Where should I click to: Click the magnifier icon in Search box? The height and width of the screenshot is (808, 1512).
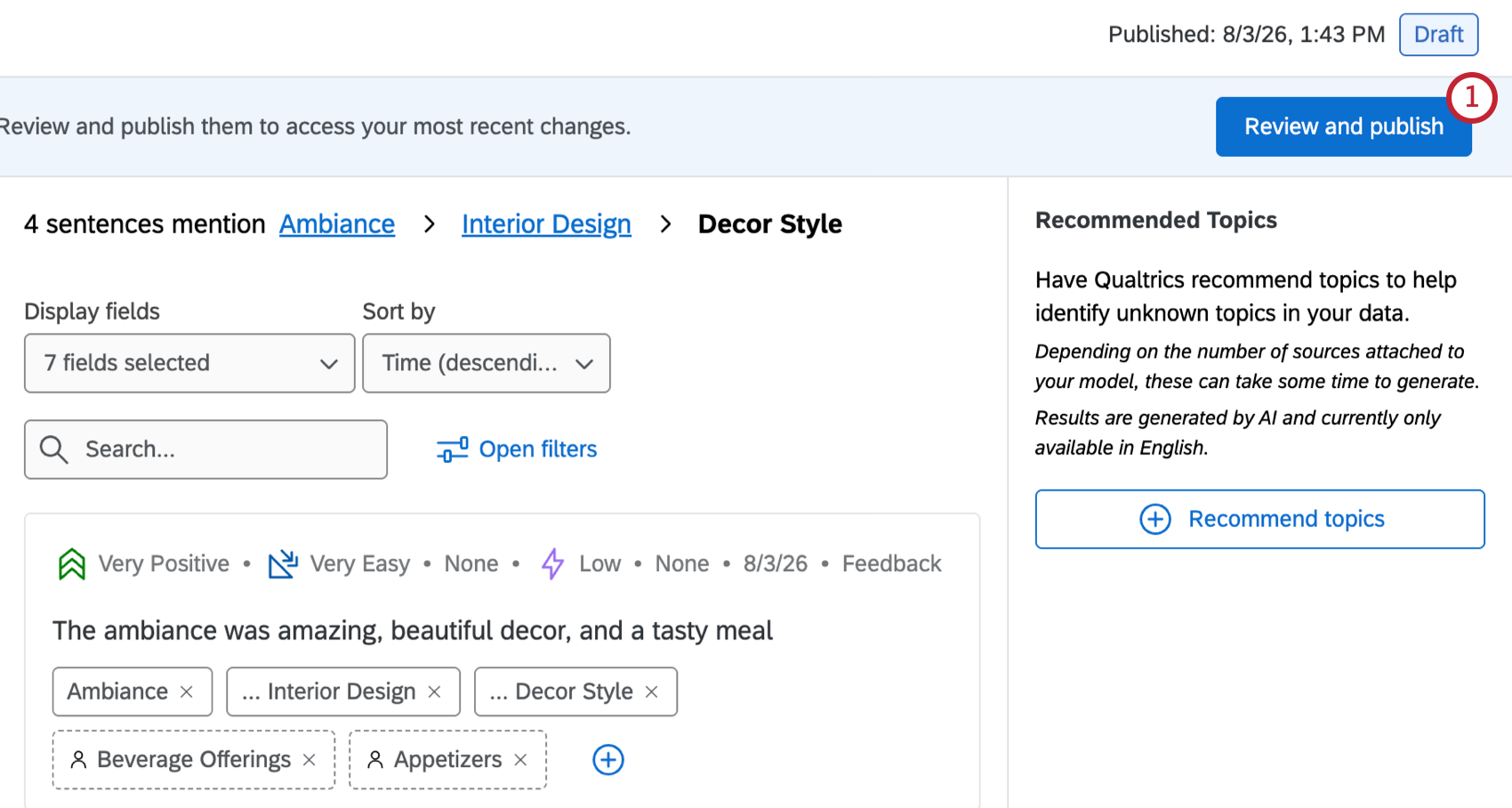click(53, 449)
